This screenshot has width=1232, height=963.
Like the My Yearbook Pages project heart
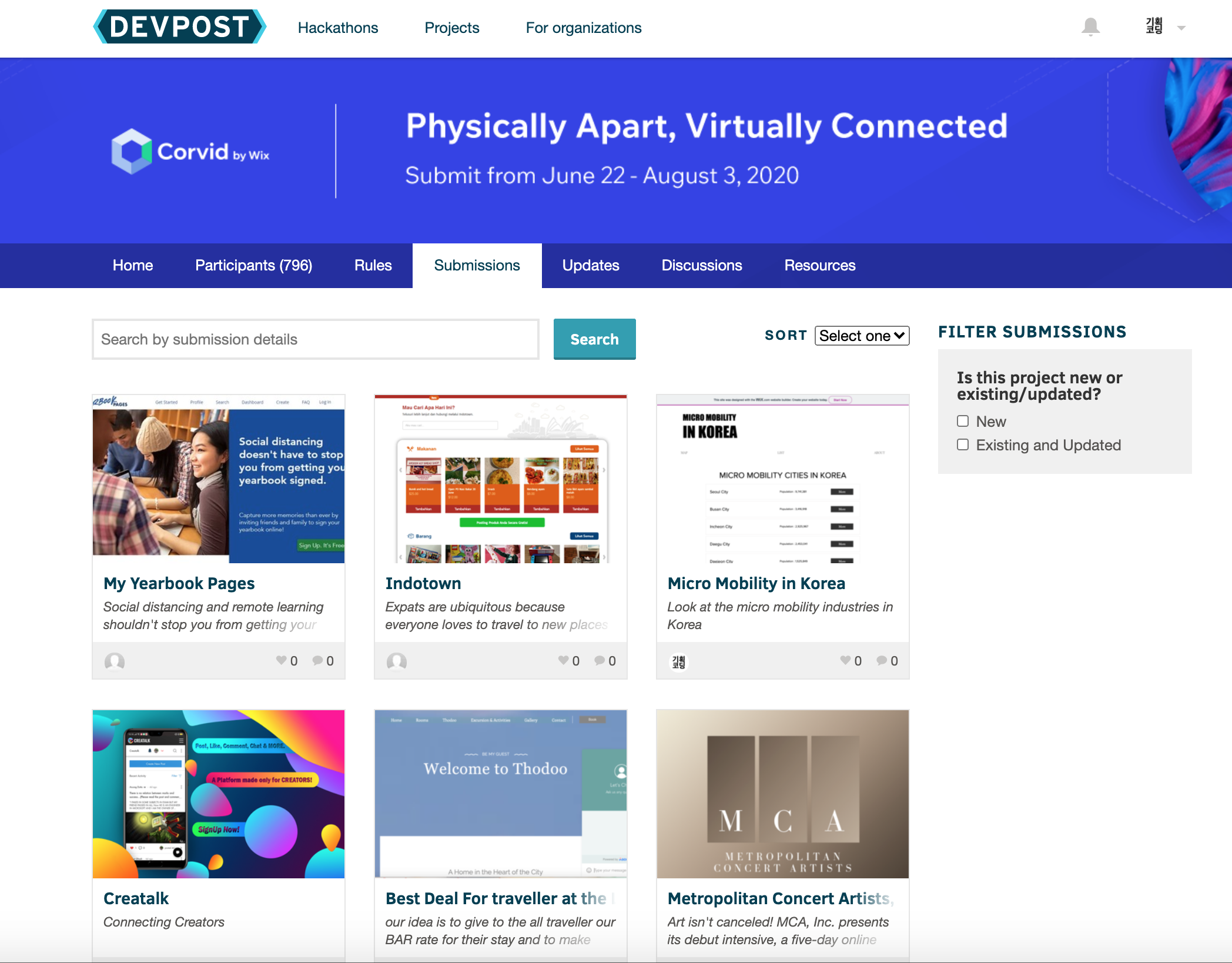[282, 660]
